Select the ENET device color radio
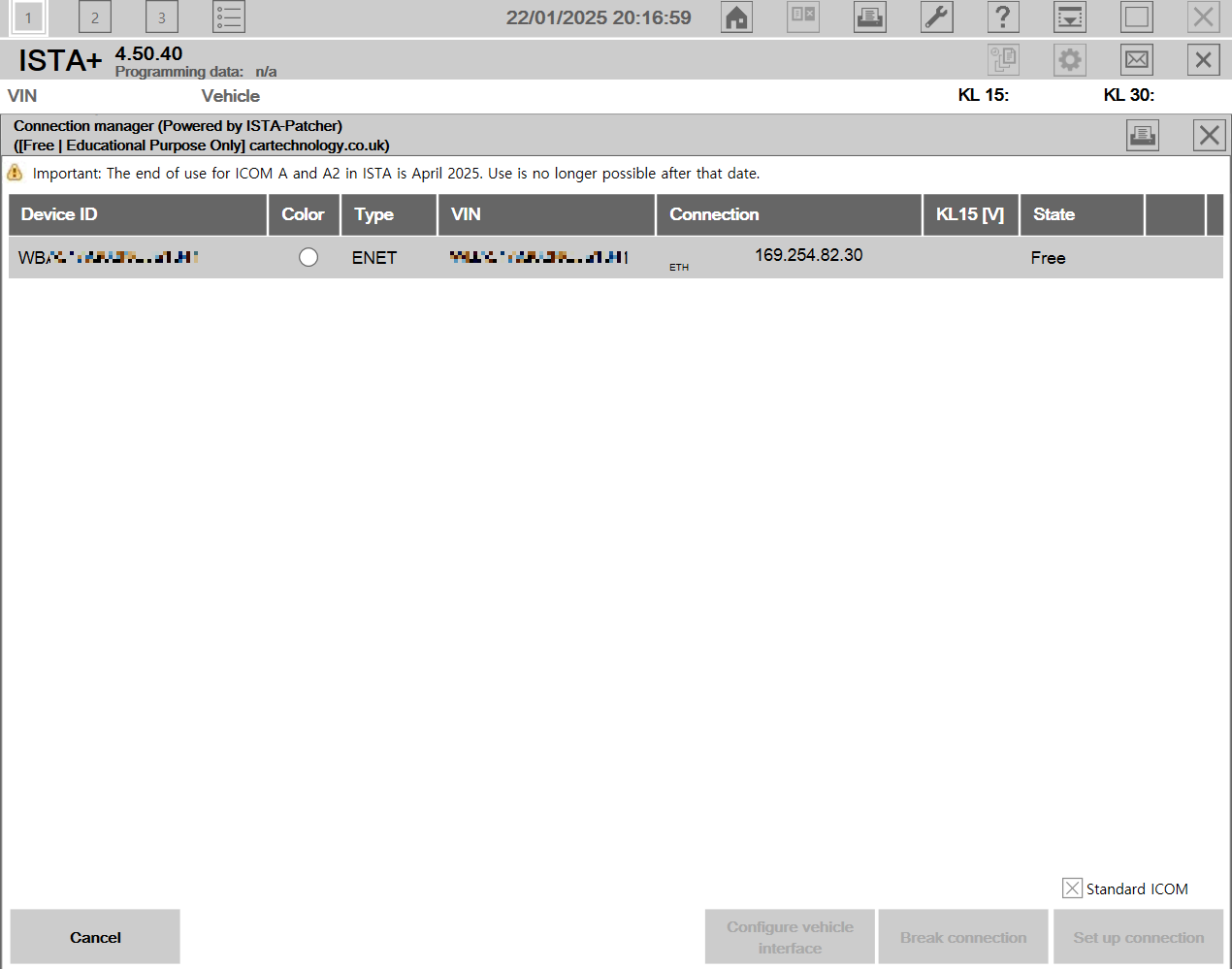 (x=308, y=257)
